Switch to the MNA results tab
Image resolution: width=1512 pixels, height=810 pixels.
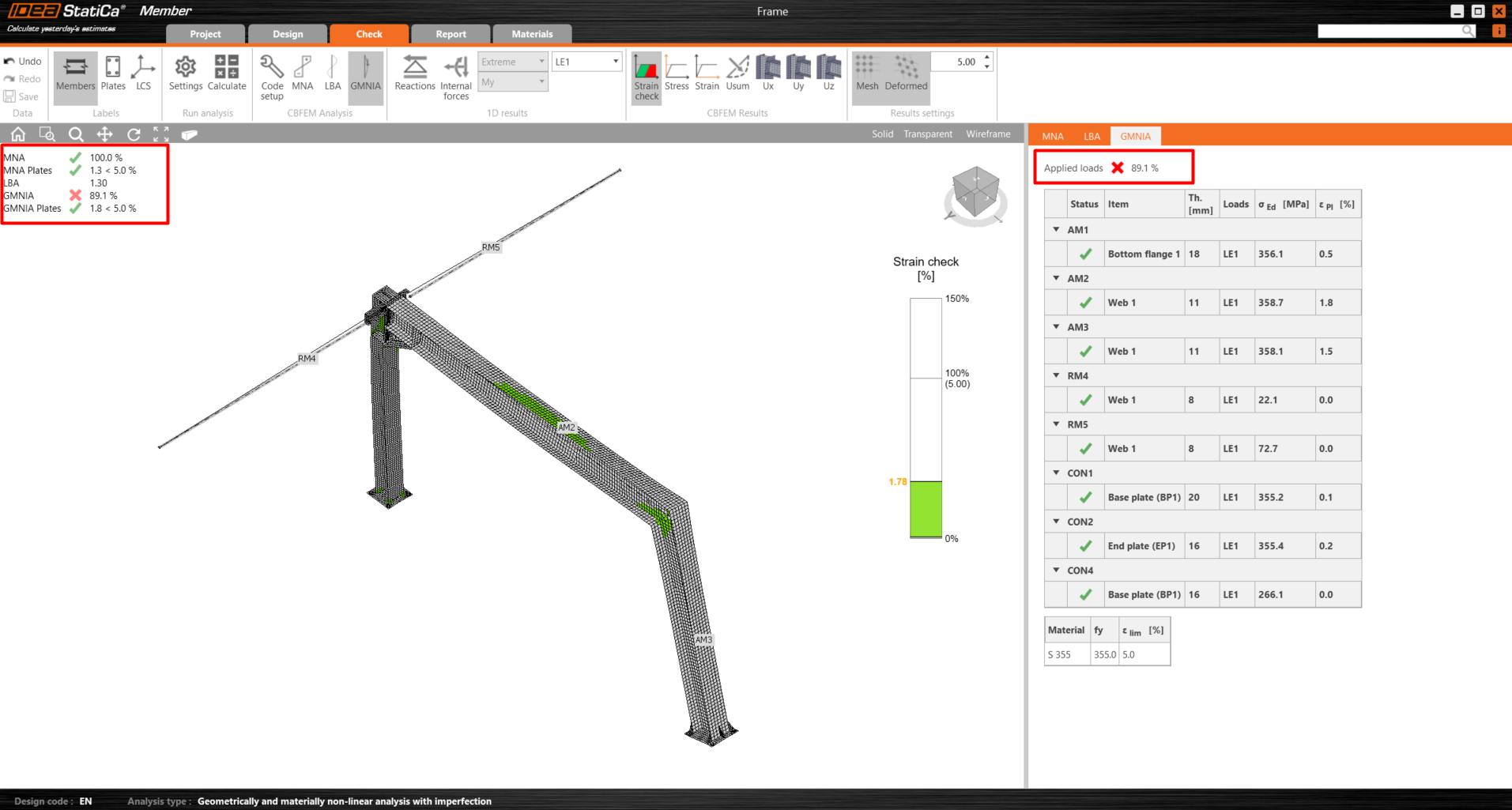click(1053, 137)
